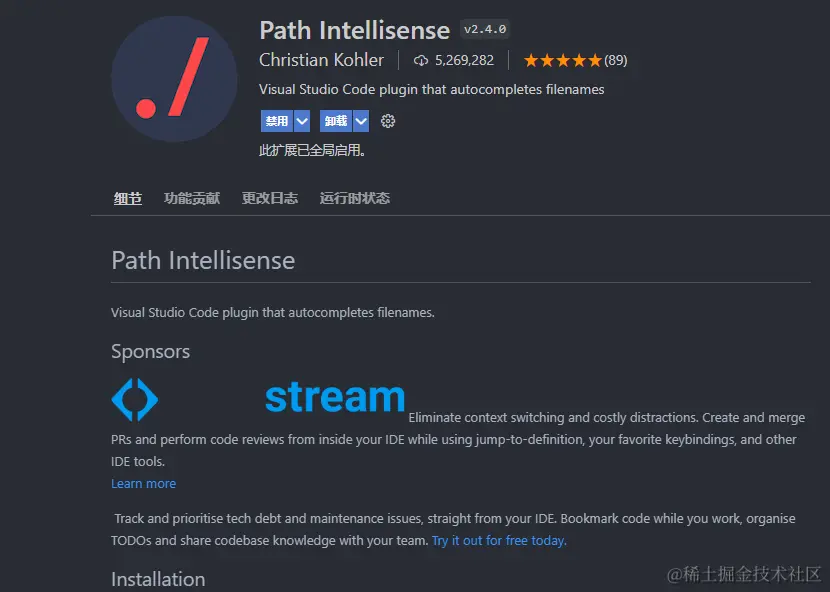
Task: Click the download count cloud icon
Action: click(421, 61)
